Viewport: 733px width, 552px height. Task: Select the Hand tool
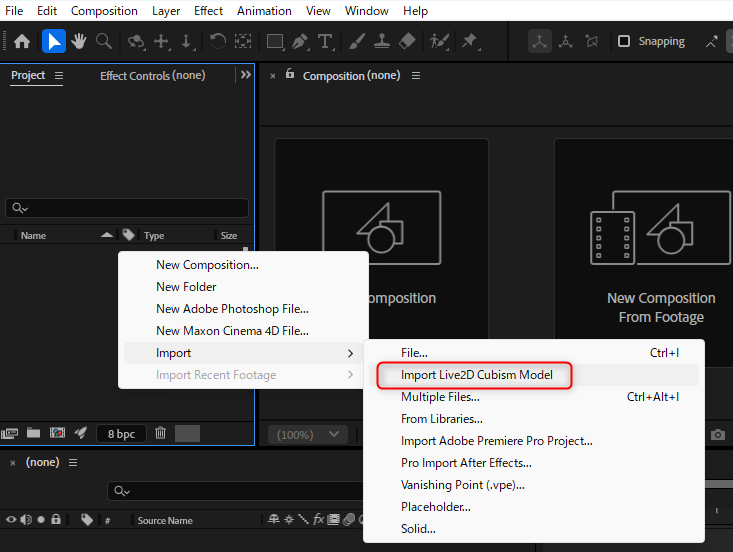[79, 42]
